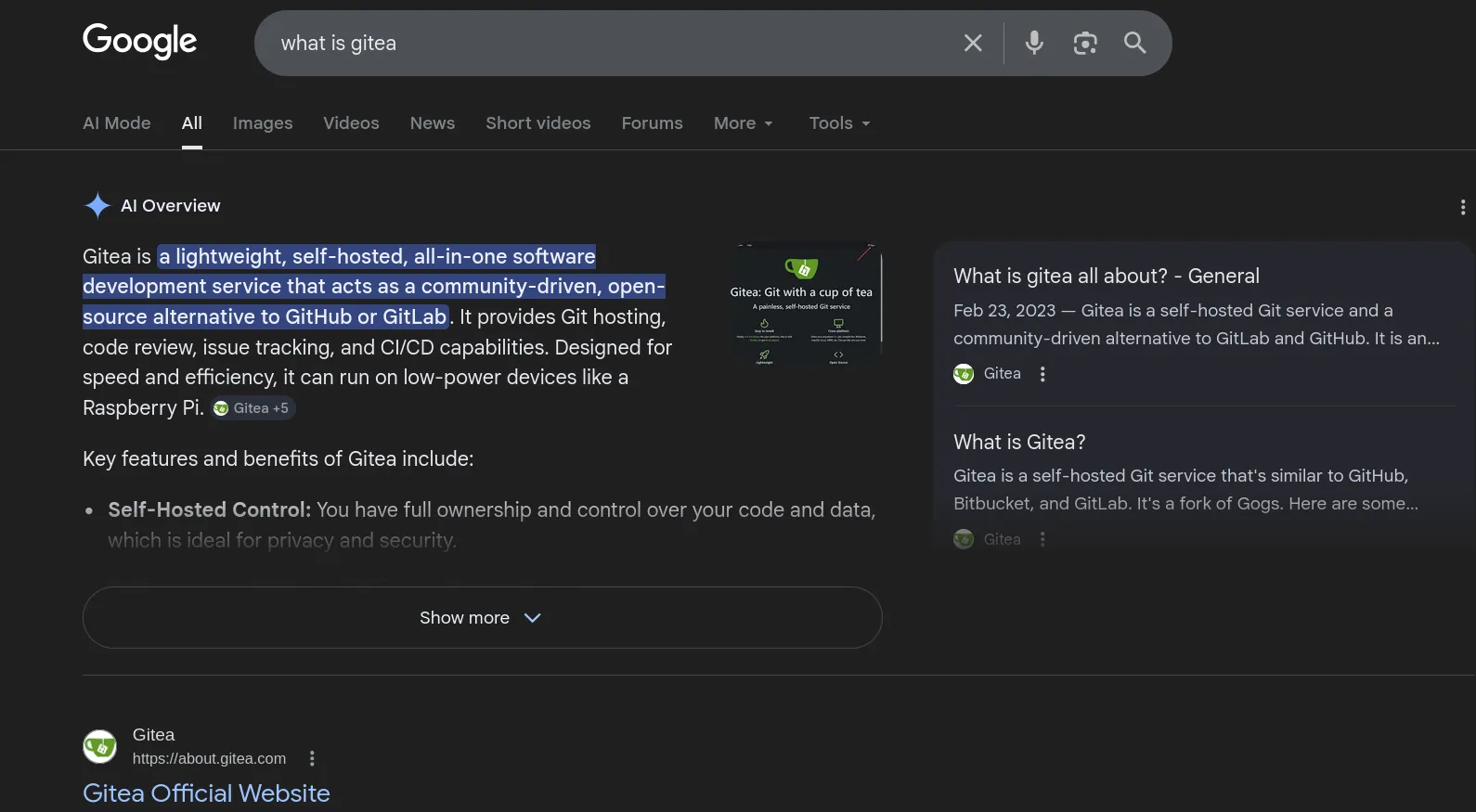
Task: Submit search with the magnifier icon
Action: click(1134, 43)
